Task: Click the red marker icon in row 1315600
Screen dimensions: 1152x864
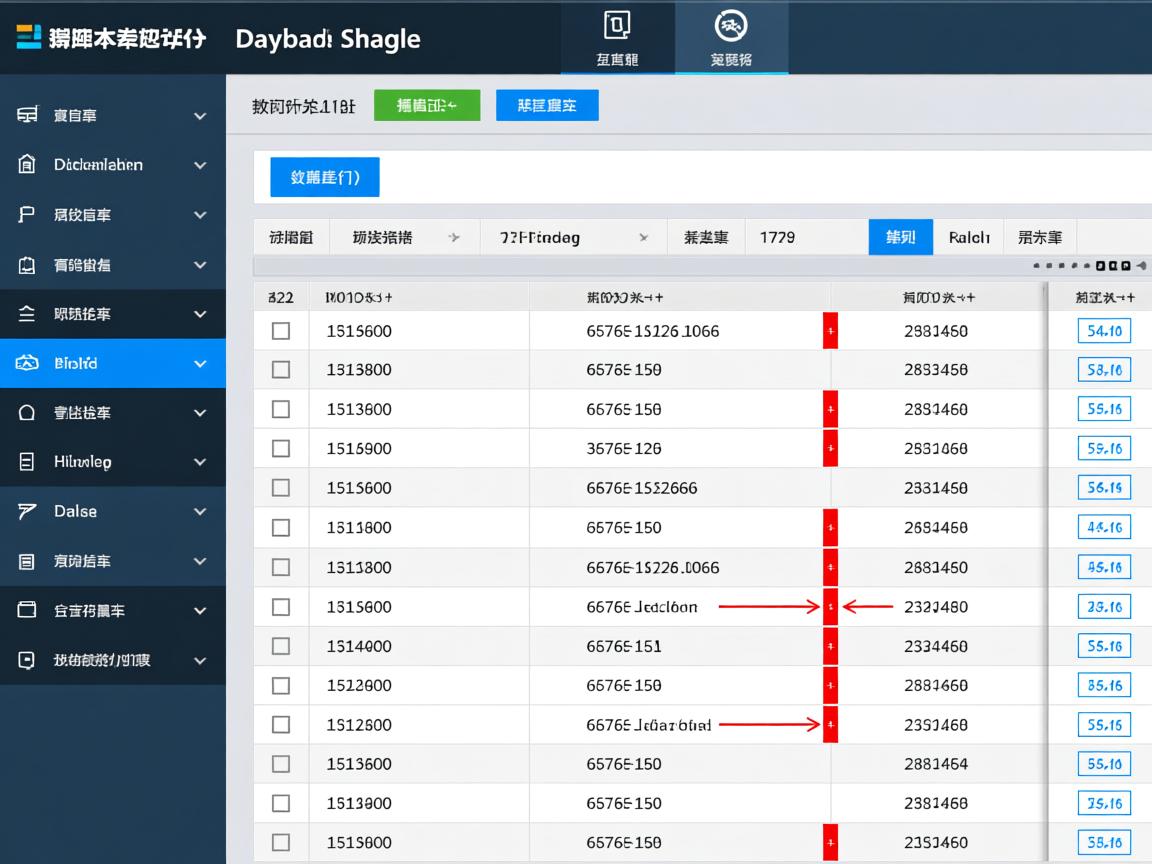Action: 829,607
